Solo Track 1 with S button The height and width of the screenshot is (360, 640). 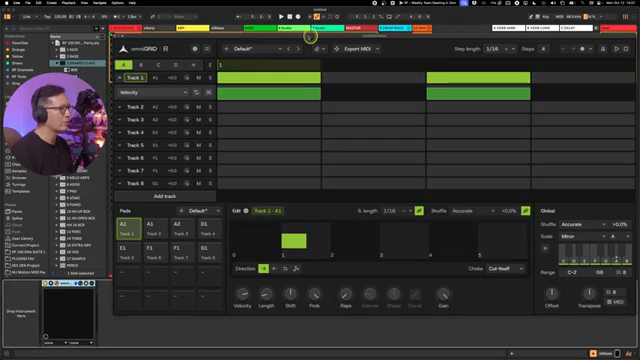[210, 78]
